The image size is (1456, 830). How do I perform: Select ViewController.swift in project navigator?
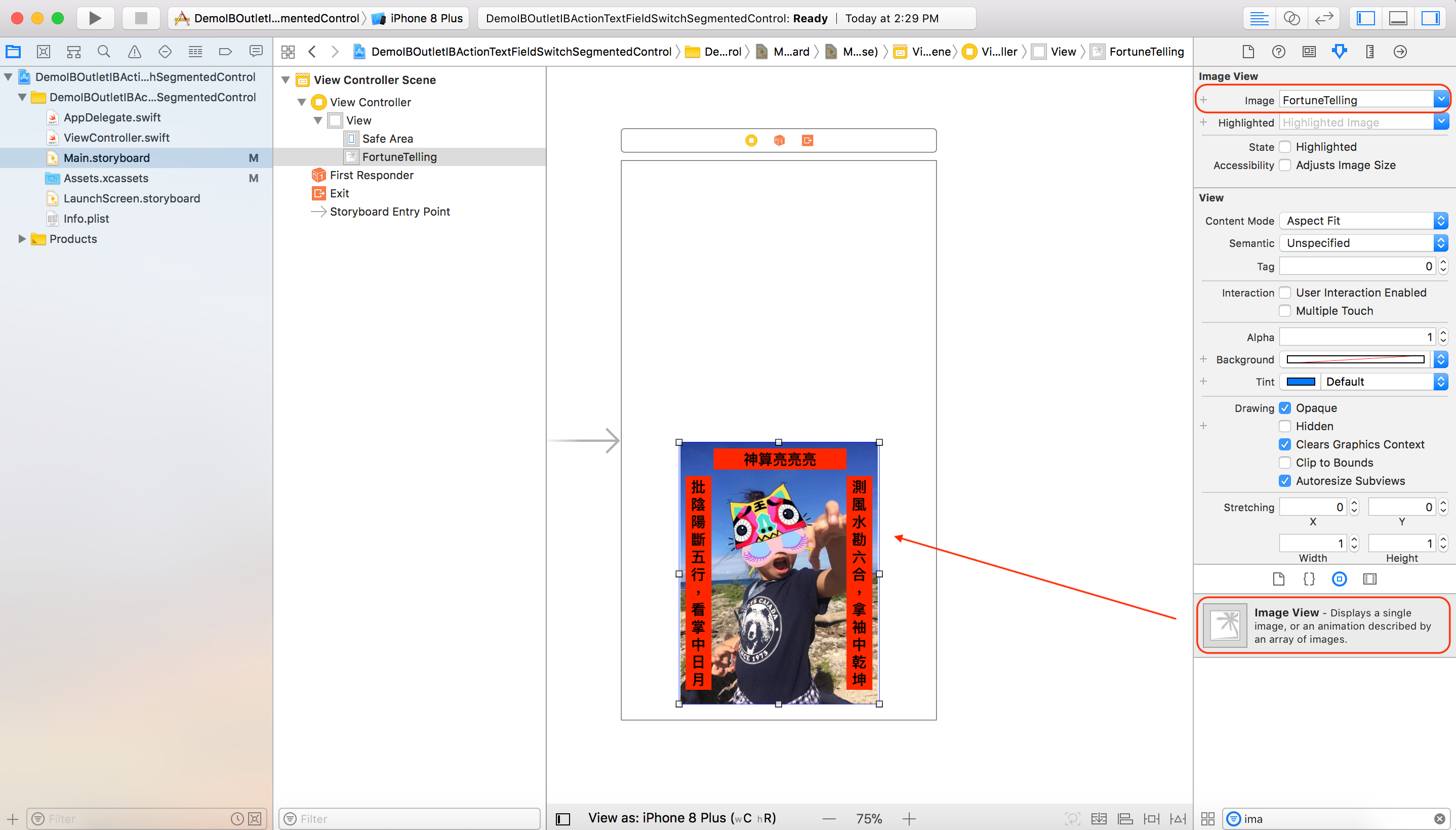click(116, 137)
